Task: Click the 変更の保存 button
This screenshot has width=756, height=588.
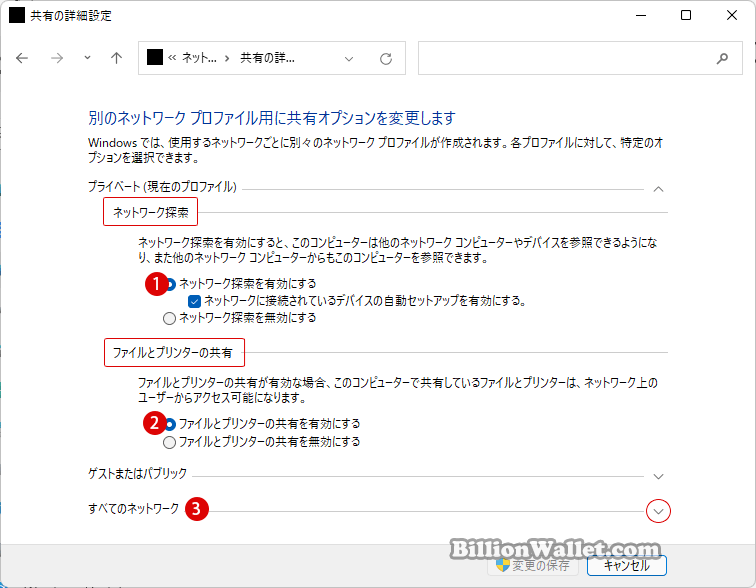Action: point(533,565)
